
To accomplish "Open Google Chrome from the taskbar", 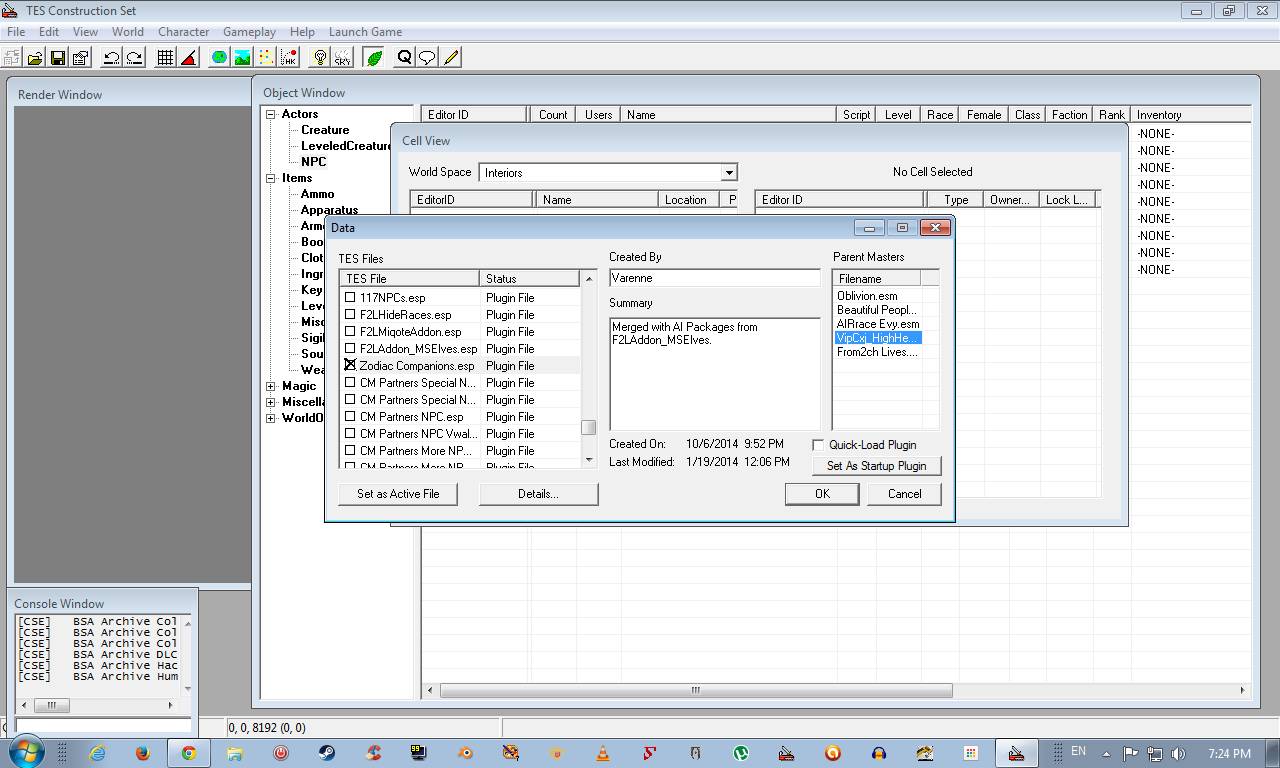I will click(189, 753).
